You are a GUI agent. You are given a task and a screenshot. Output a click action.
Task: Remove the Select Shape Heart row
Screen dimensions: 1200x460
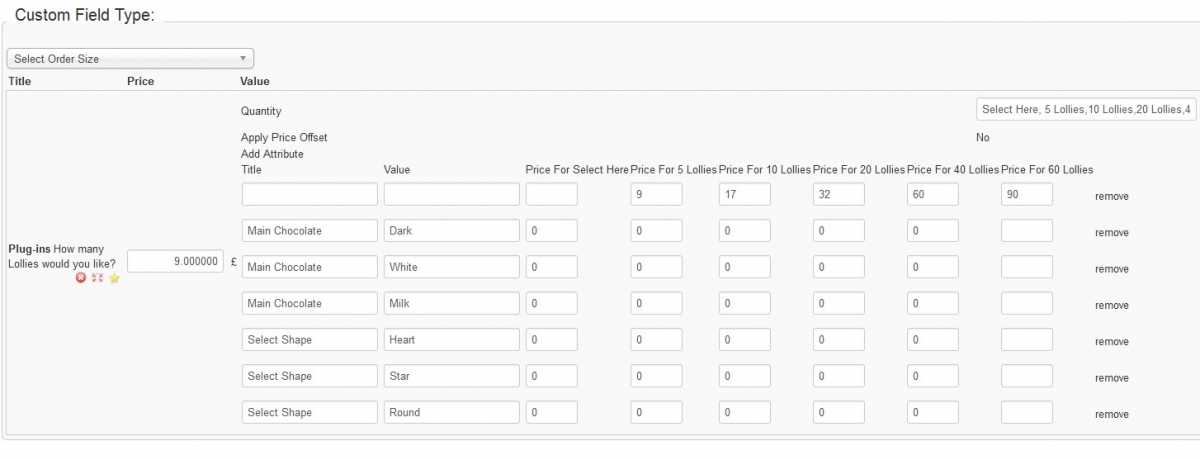pyautogui.click(x=1111, y=341)
